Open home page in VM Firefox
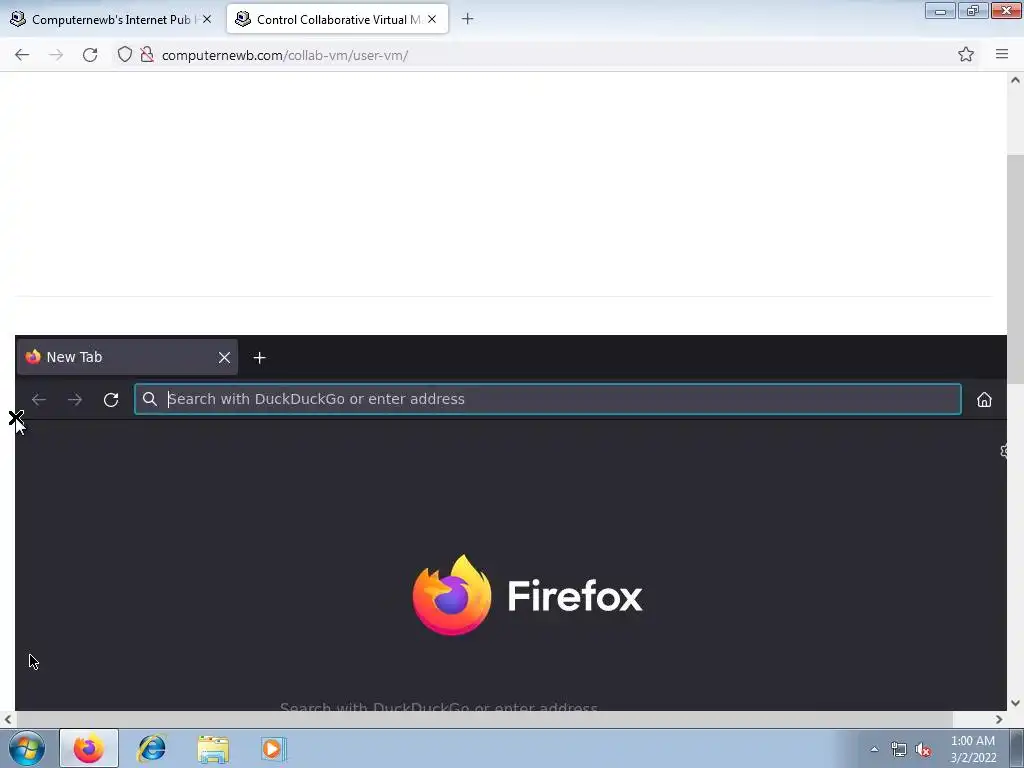This screenshot has width=1024, height=768. pyautogui.click(x=984, y=400)
